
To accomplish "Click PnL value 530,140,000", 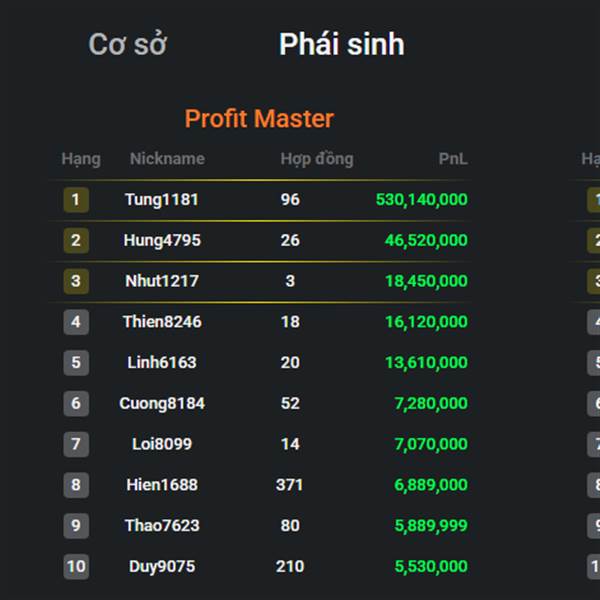I will click(421, 200).
